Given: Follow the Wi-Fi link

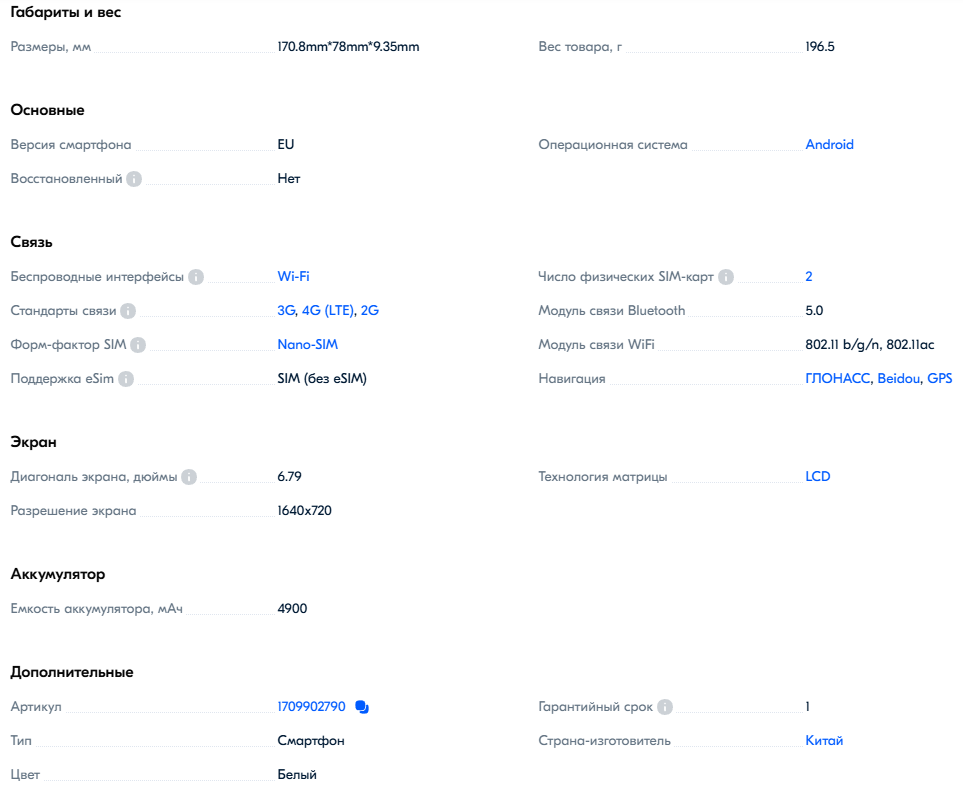Looking at the screenshot, I should pos(293,277).
